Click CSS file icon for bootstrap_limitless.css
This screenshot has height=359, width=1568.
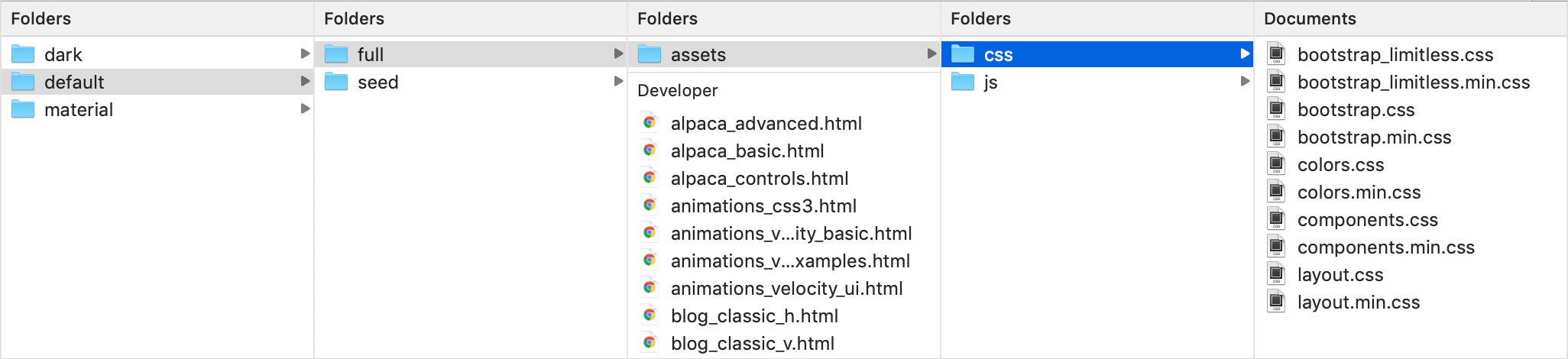coord(1276,54)
